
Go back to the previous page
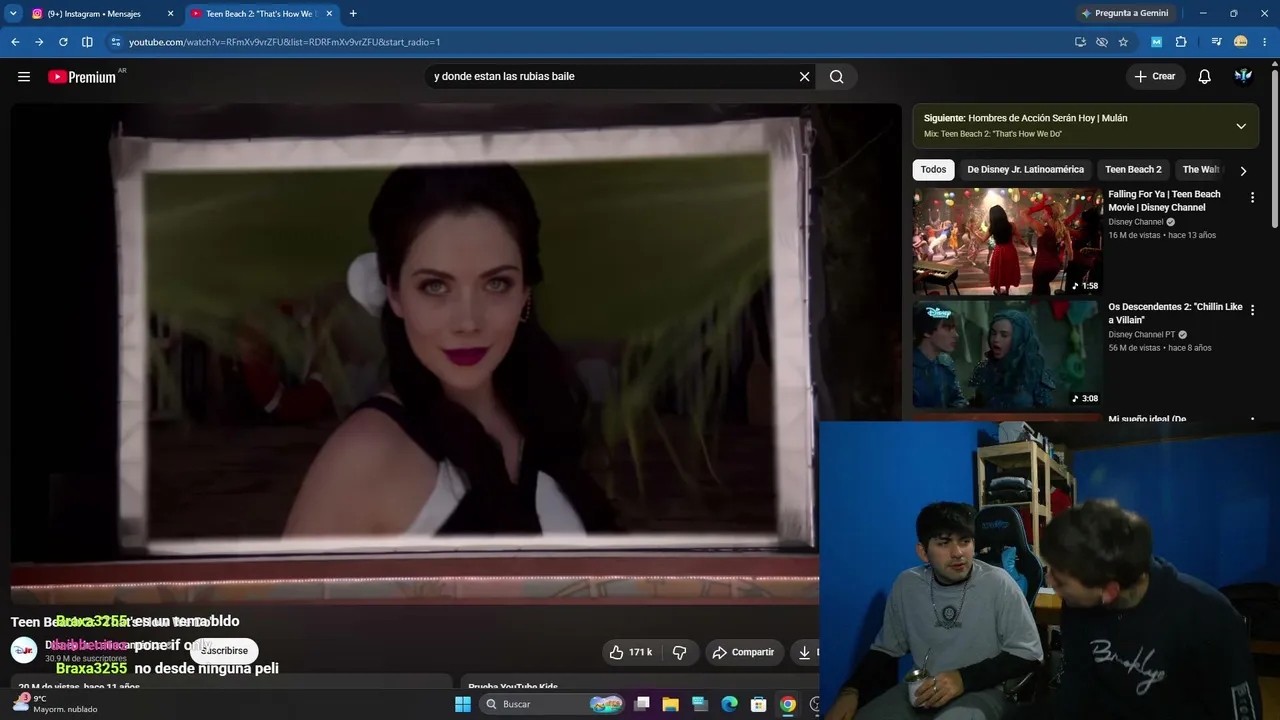click(15, 42)
